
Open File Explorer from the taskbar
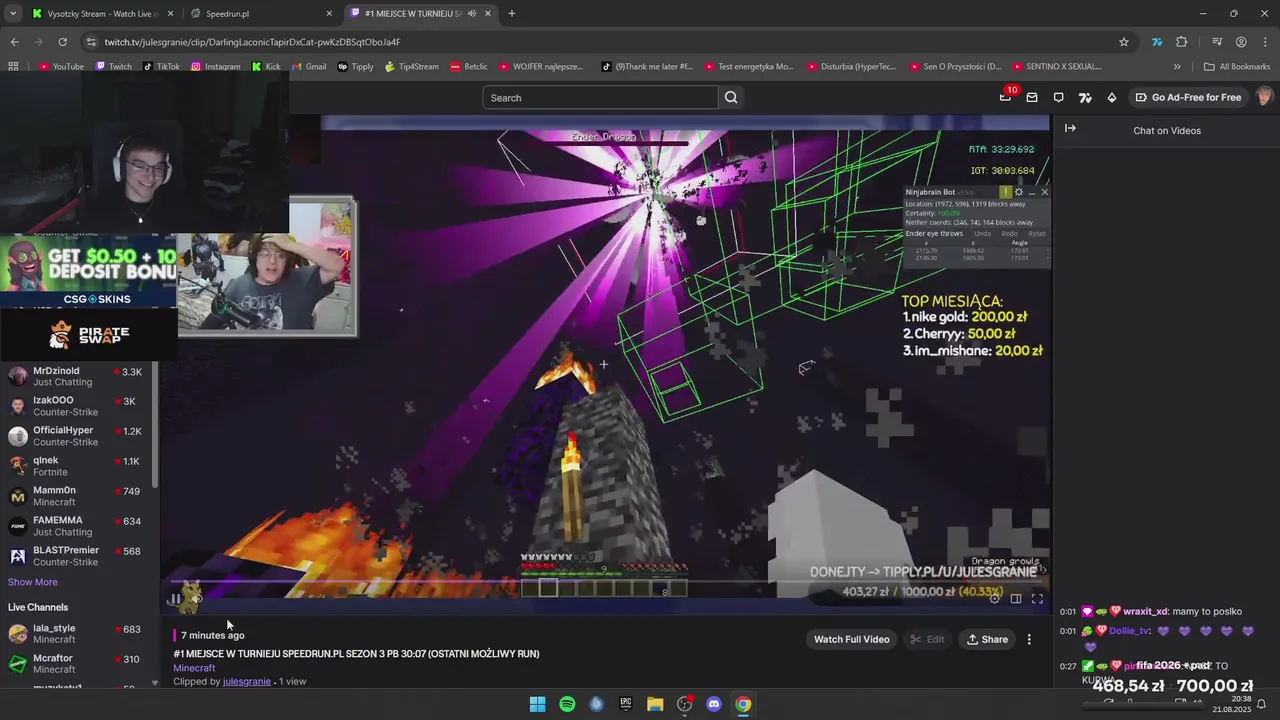(655, 704)
